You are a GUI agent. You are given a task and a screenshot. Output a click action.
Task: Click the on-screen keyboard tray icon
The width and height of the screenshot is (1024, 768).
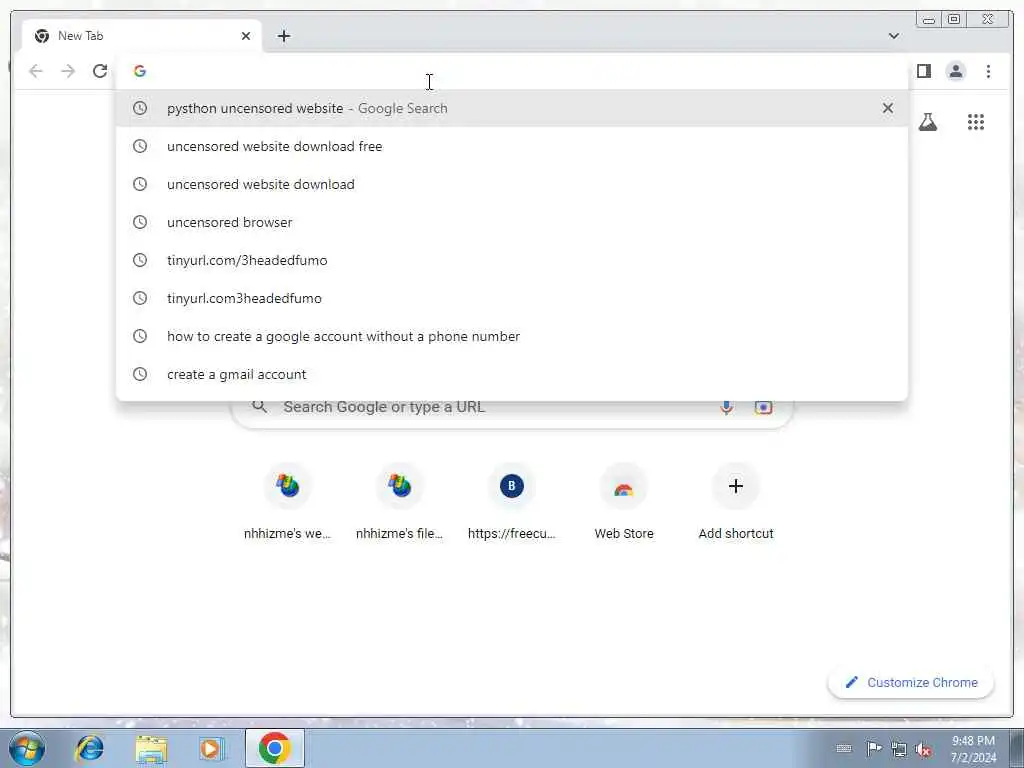pyautogui.click(x=844, y=748)
